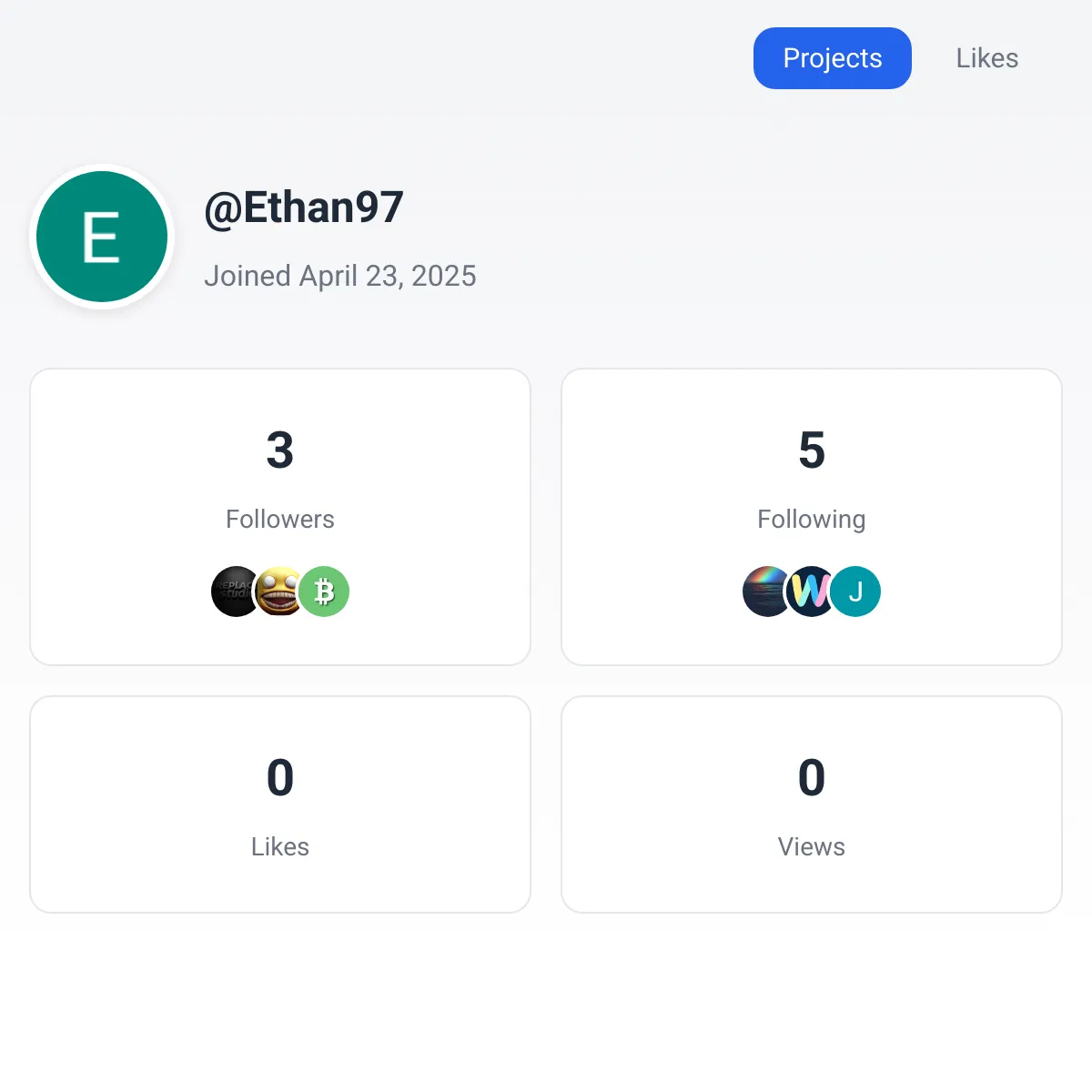1092x1092 pixels.
Task: Open the rainbow ocean following avatar
Action: click(766, 591)
